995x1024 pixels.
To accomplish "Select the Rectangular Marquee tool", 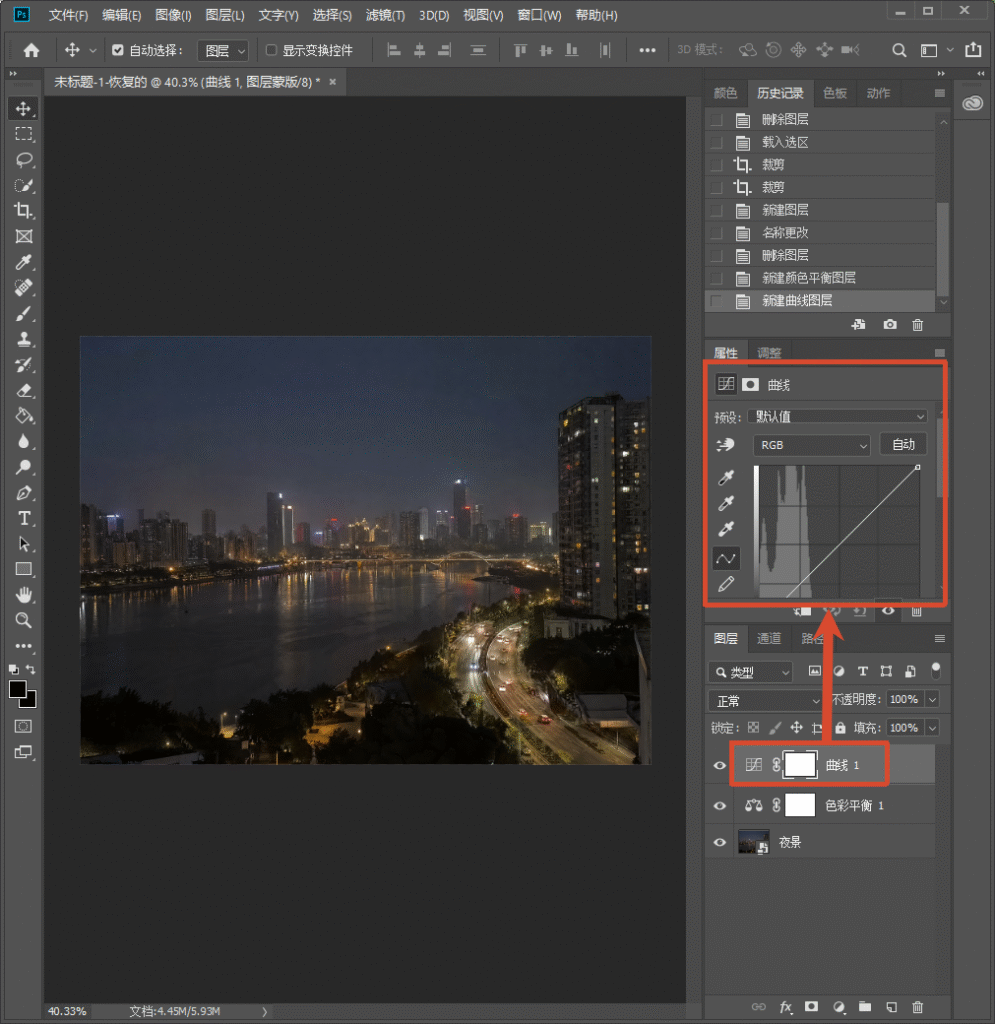I will tap(24, 134).
